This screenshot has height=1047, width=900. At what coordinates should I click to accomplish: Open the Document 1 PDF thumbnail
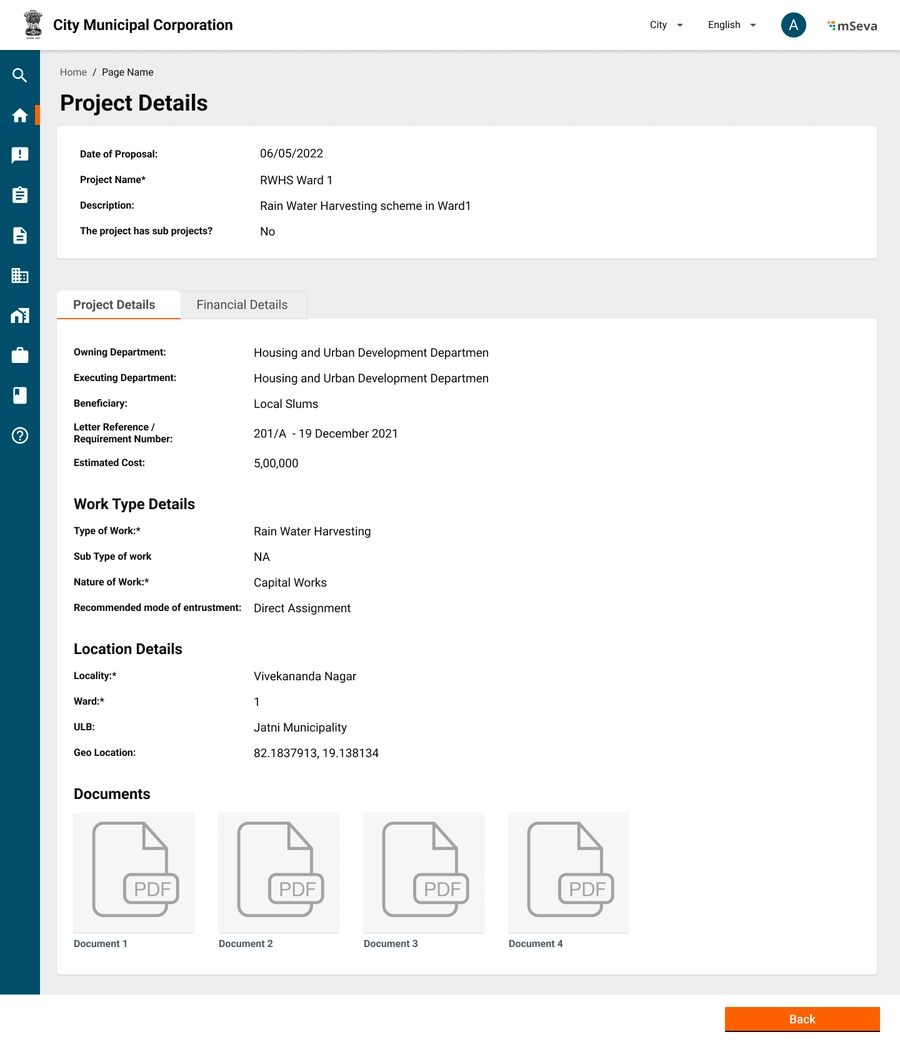tap(134, 872)
